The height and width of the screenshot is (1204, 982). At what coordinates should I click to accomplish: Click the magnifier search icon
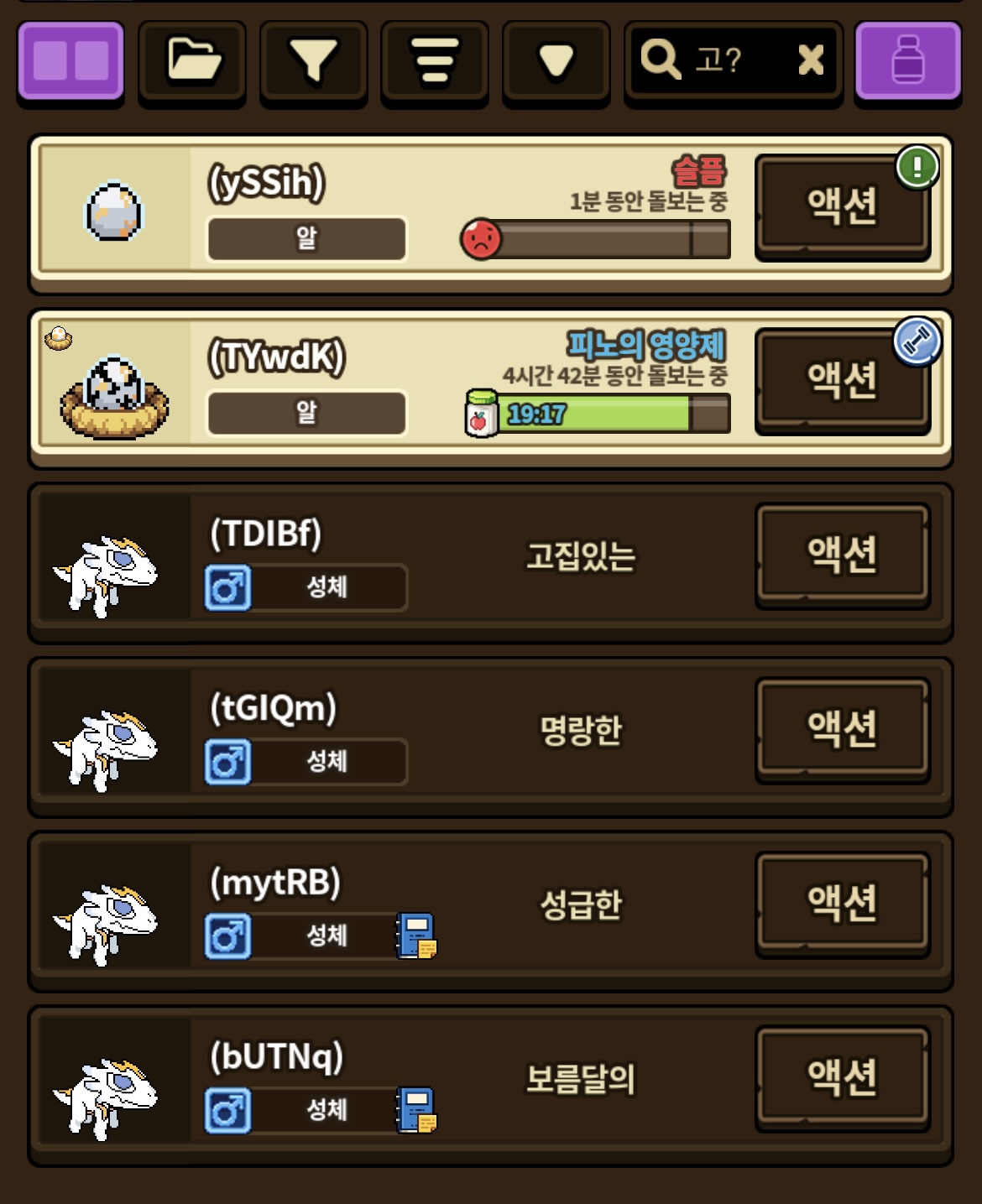[661, 60]
